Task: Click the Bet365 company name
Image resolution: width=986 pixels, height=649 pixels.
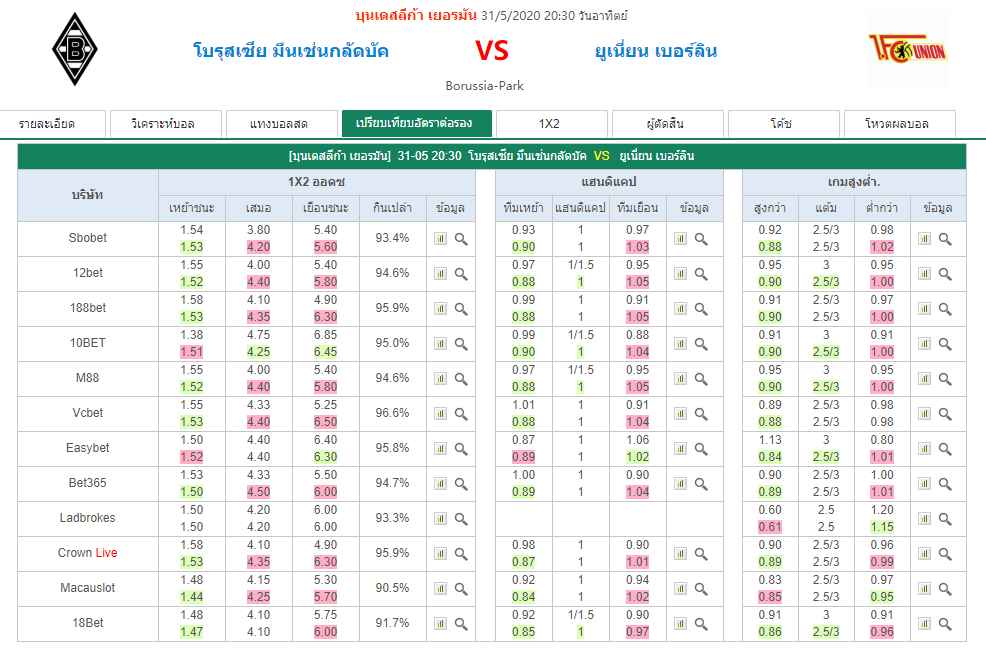Action: point(87,483)
